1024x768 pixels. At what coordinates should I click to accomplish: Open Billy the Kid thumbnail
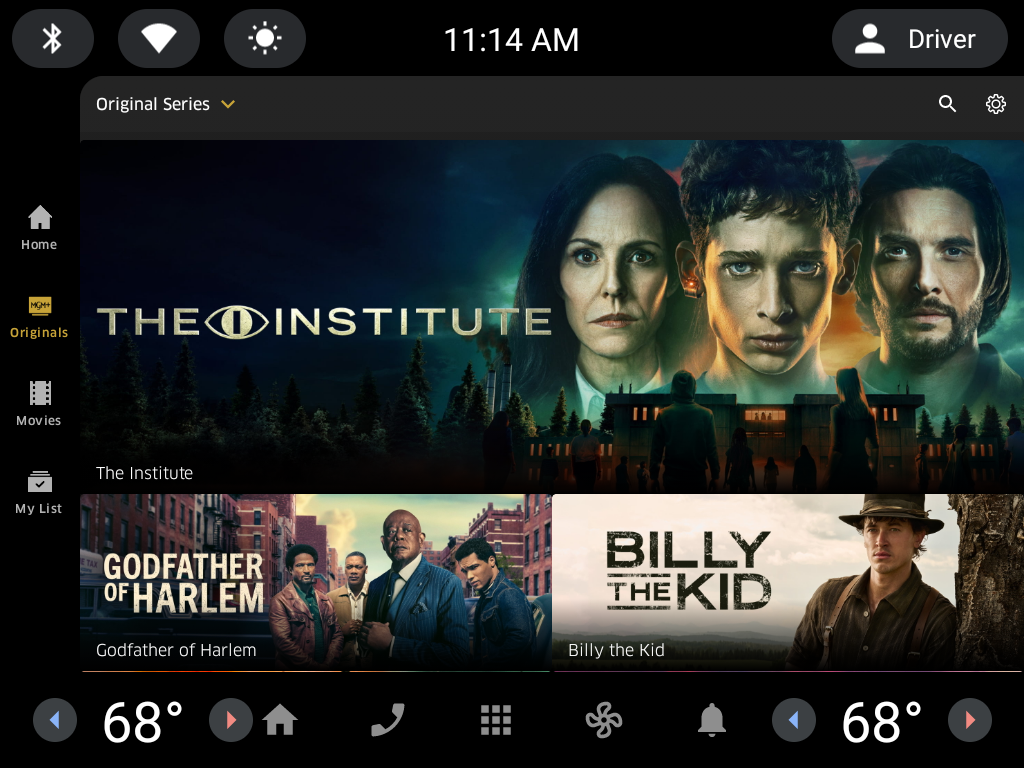click(788, 583)
